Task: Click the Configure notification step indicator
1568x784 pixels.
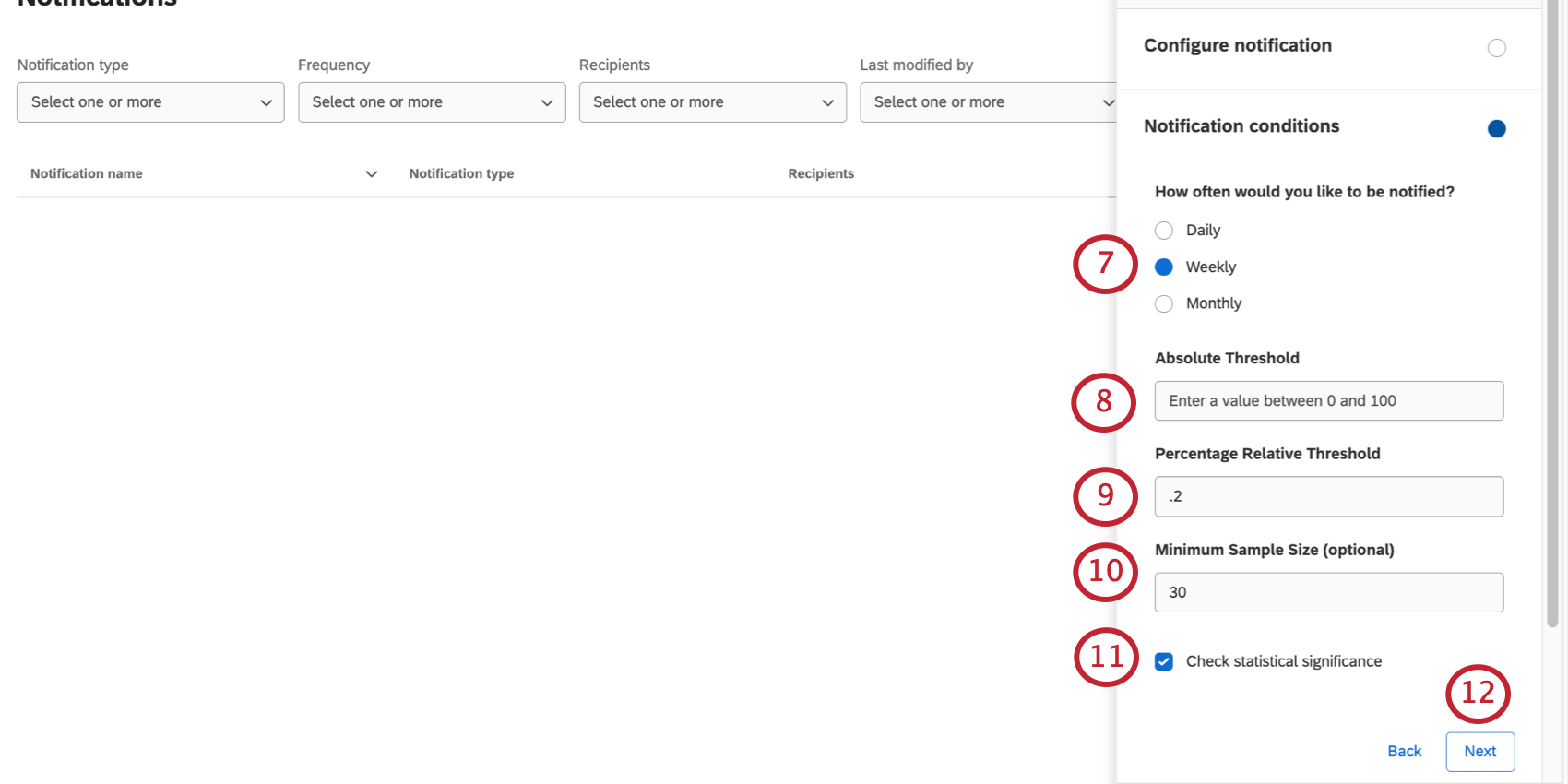Action: pos(1496,48)
